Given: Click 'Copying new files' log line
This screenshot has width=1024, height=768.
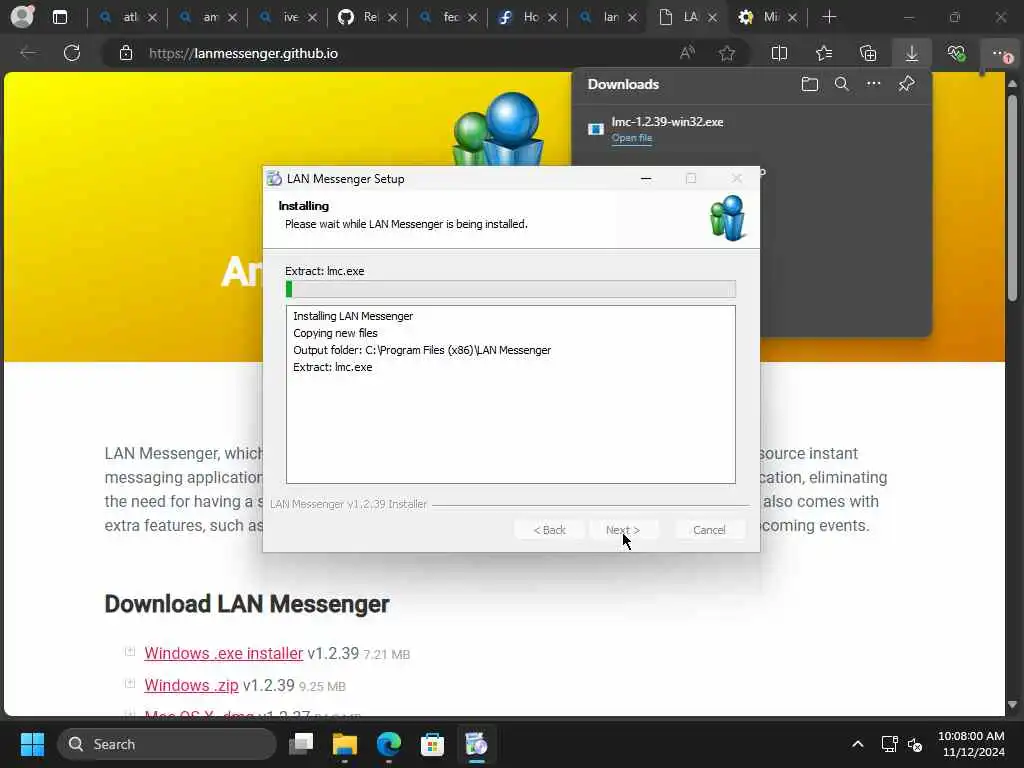Looking at the screenshot, I should (x=335, y=333).
